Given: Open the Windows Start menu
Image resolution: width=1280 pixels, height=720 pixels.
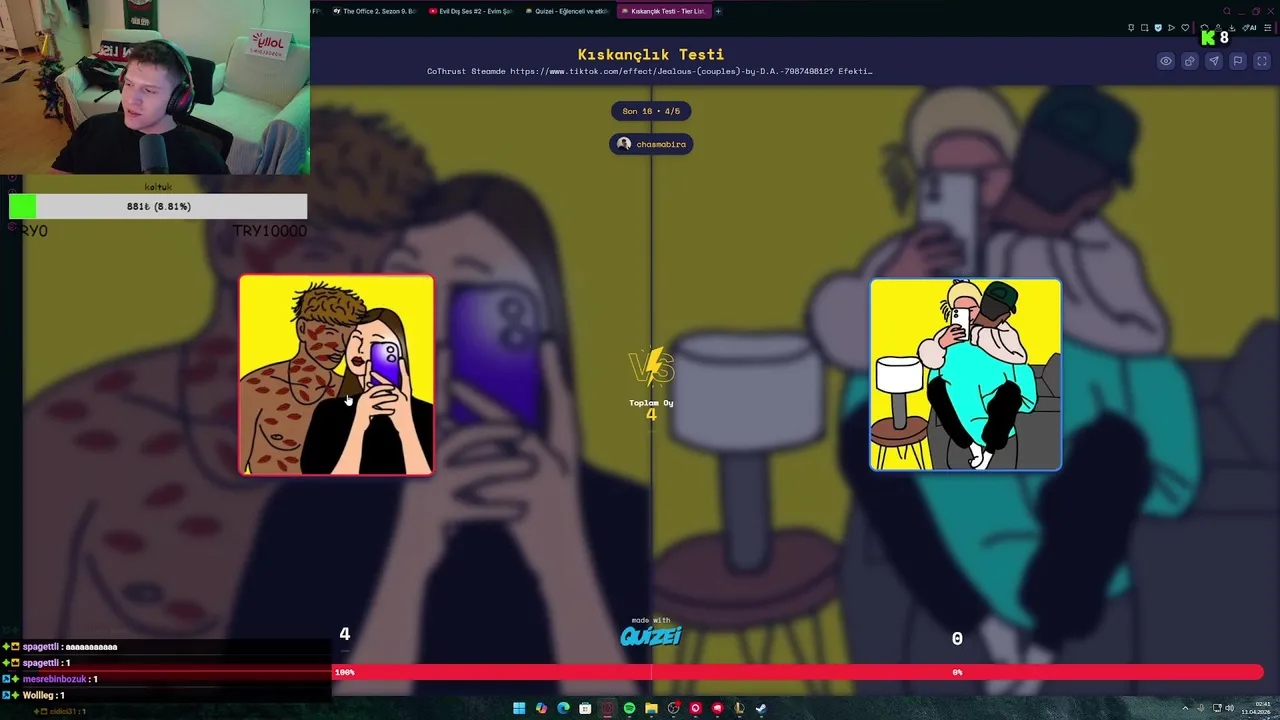Looking at the screenshot, I should tap(519, 708).
